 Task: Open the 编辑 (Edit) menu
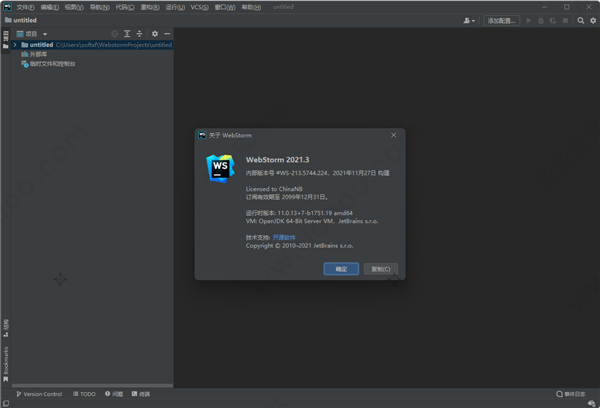[50, 7]
